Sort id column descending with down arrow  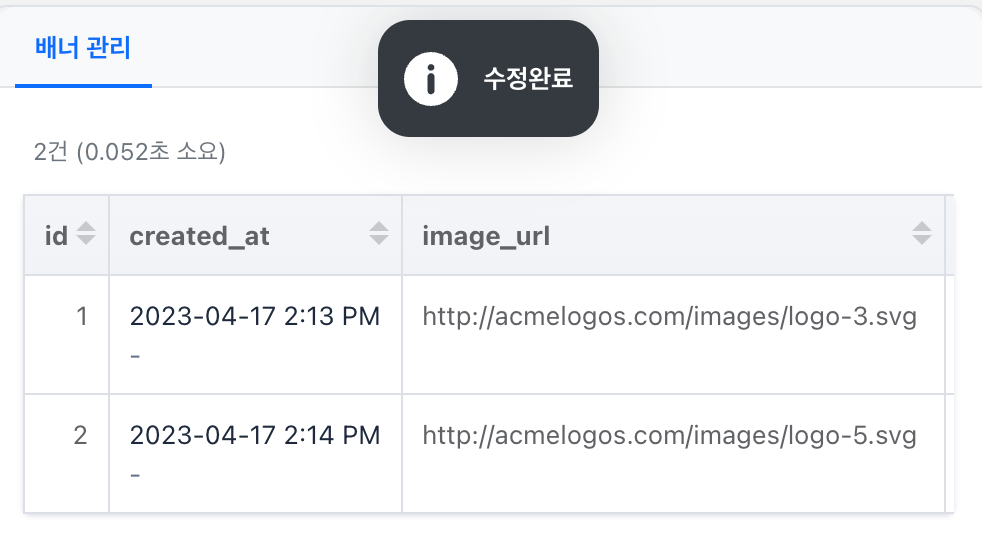(x=86, y=240)
